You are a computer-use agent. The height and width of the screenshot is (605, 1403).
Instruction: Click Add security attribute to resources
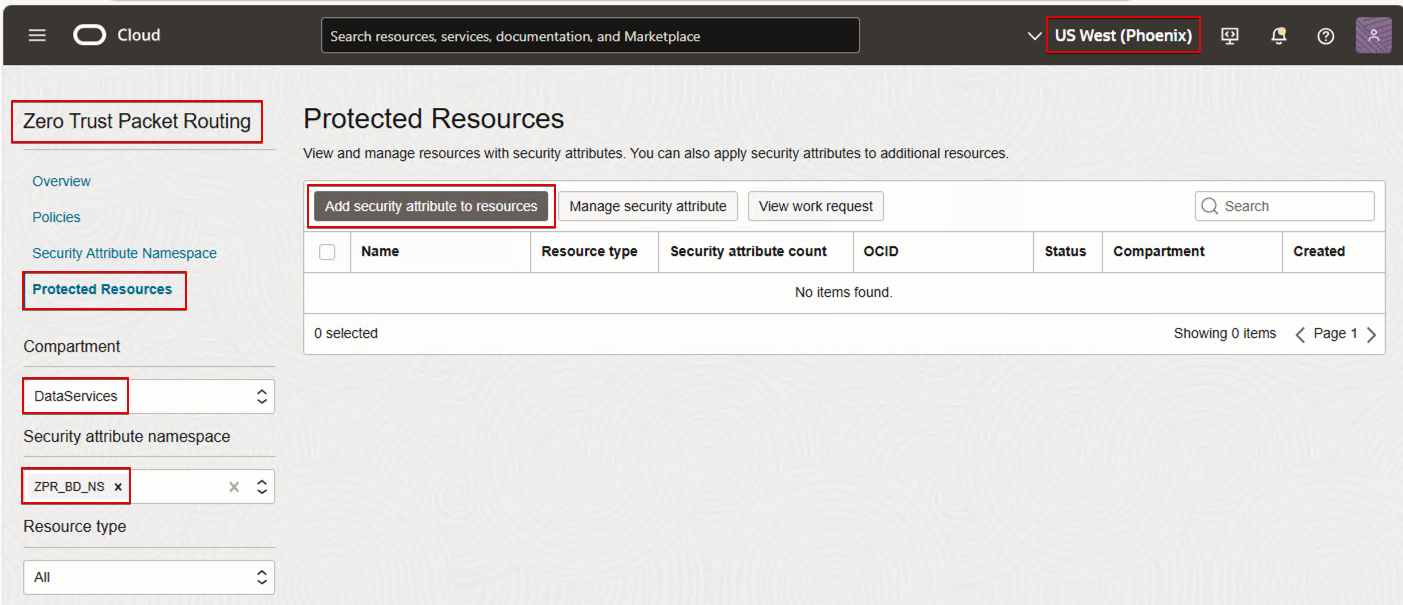click(431, 206)
